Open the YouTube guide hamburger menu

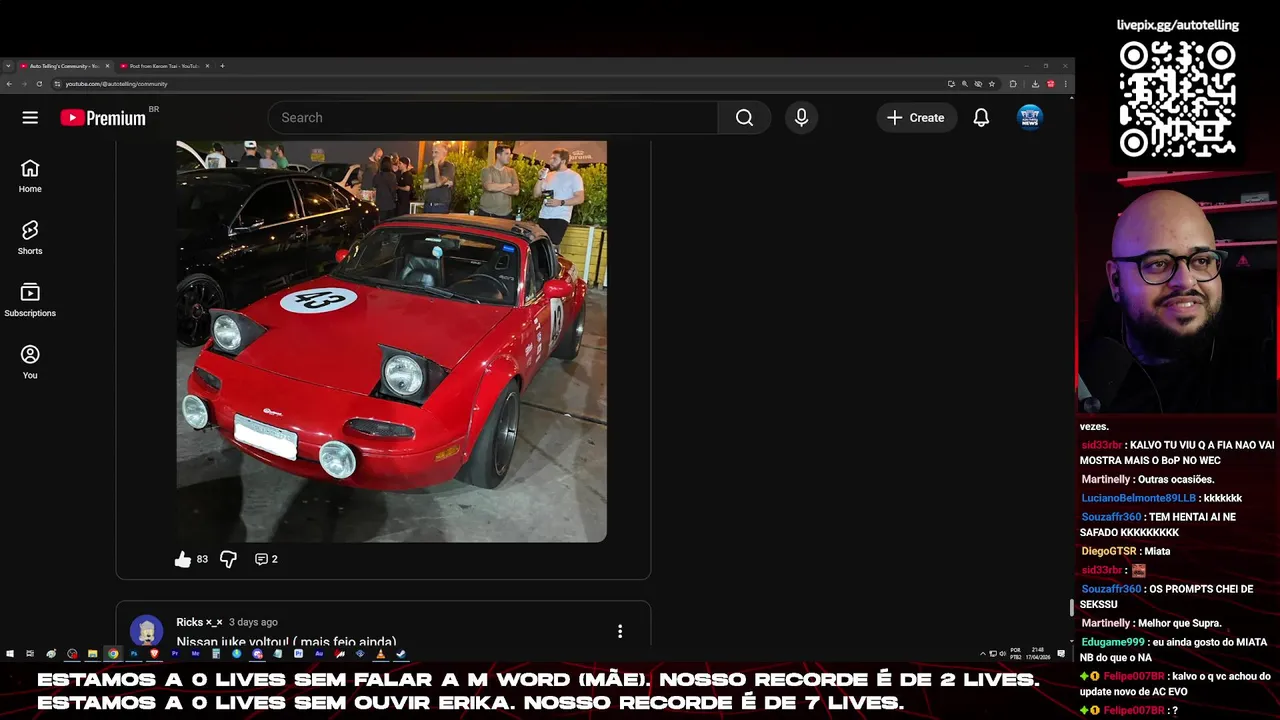(x=30, y=118)
